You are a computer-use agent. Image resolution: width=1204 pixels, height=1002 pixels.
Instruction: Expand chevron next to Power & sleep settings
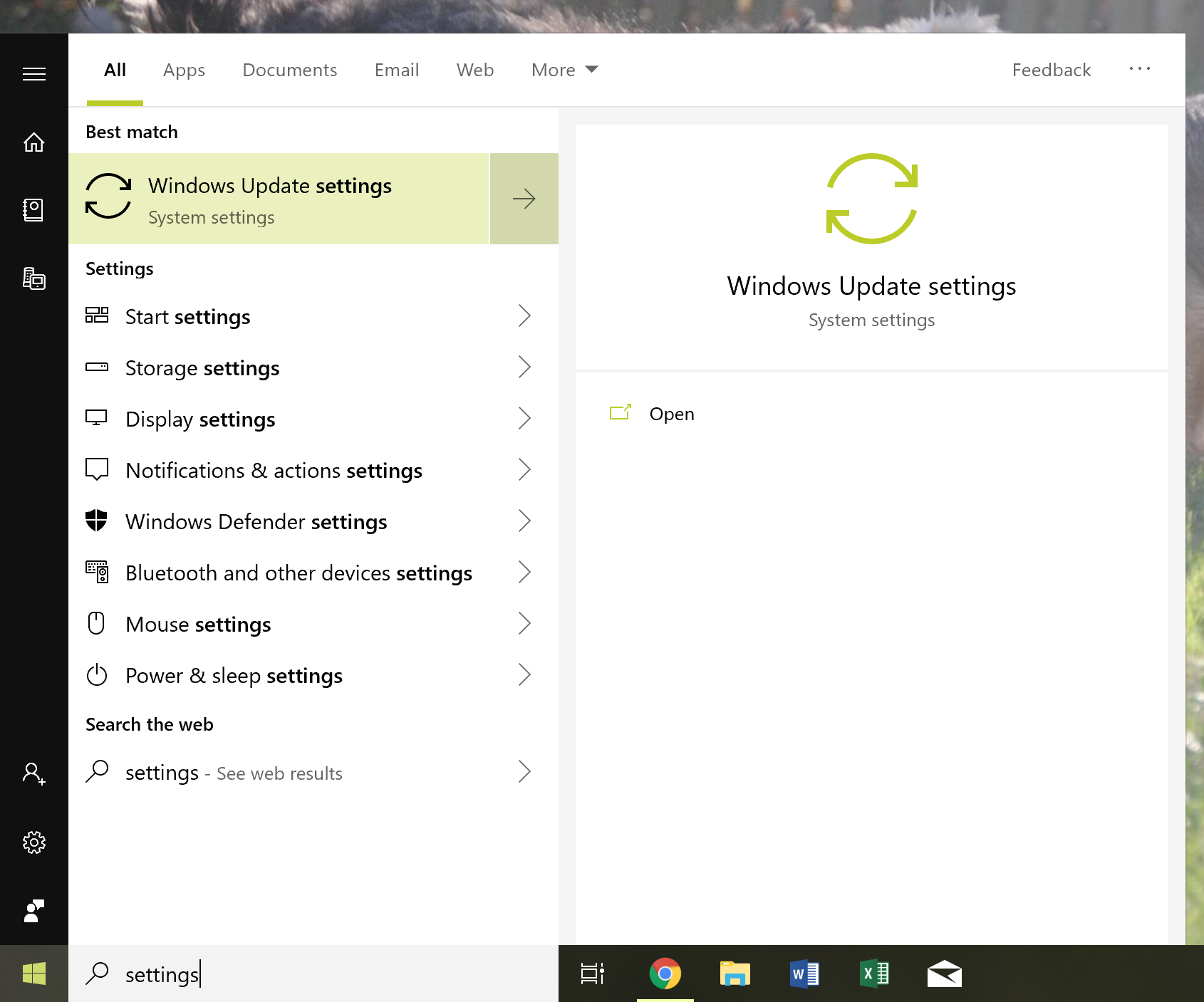pos(524,674)
